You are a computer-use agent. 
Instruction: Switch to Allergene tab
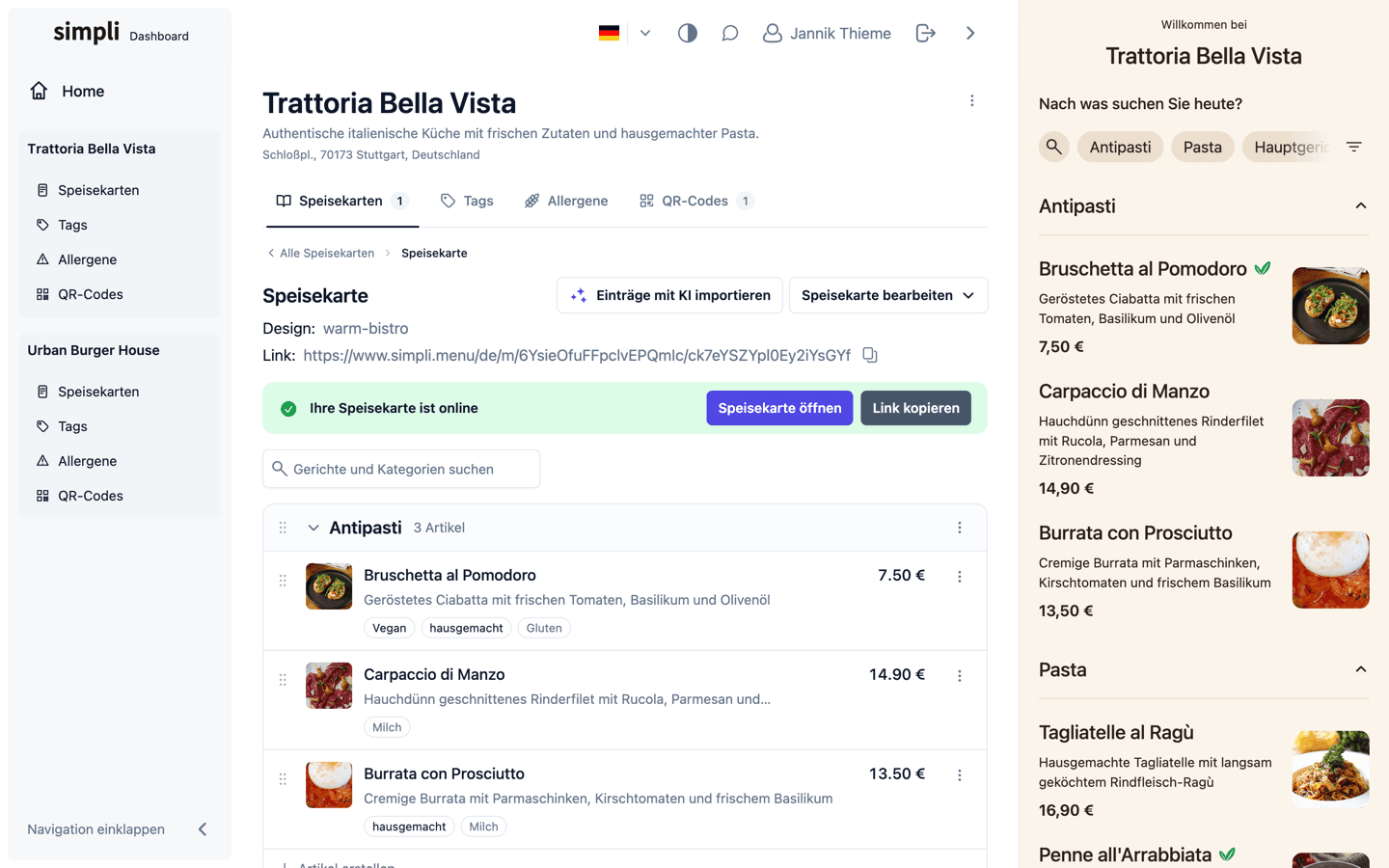(566, 201)
